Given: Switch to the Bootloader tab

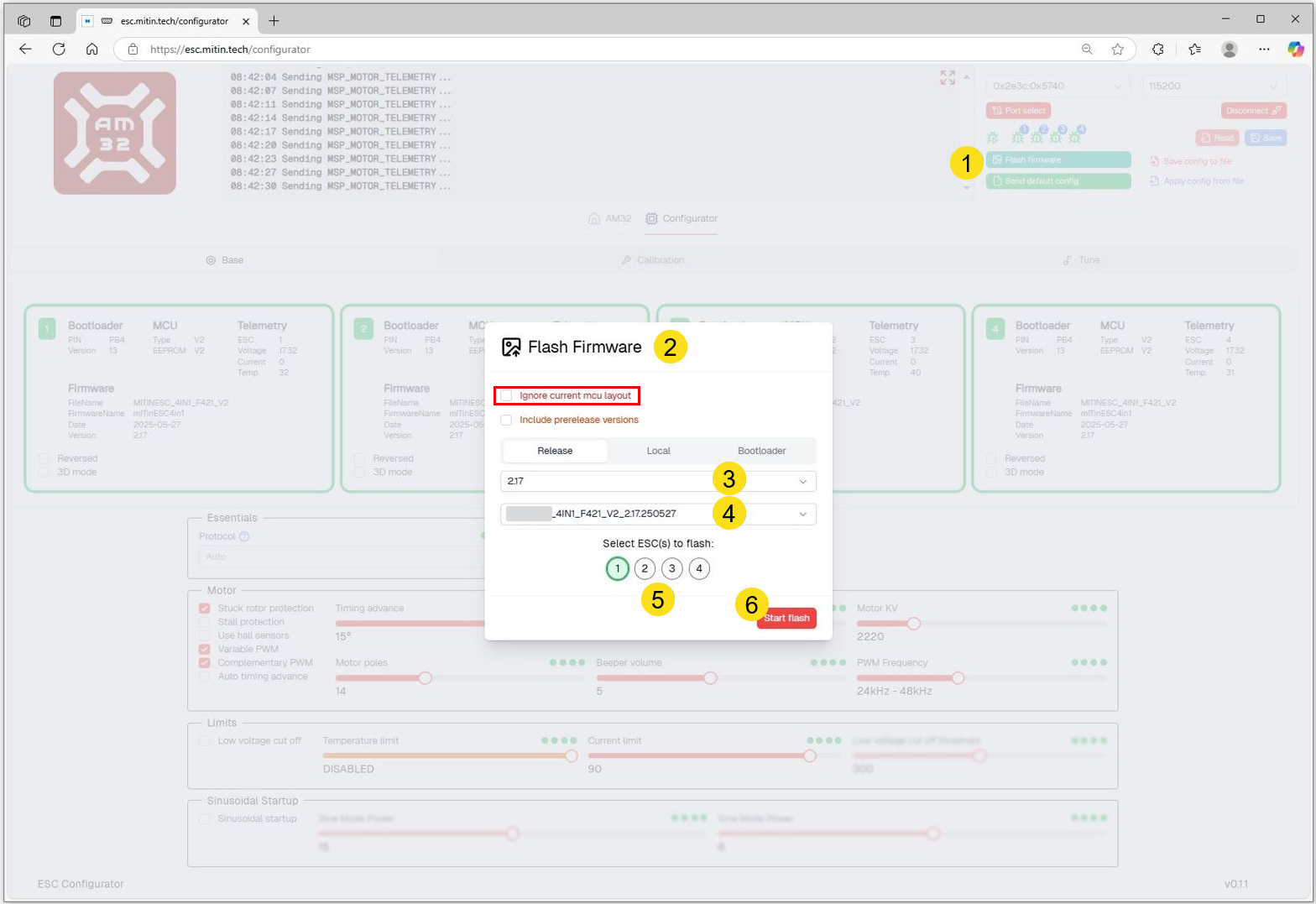Looking at the screenshot, I should click(761, 451).
